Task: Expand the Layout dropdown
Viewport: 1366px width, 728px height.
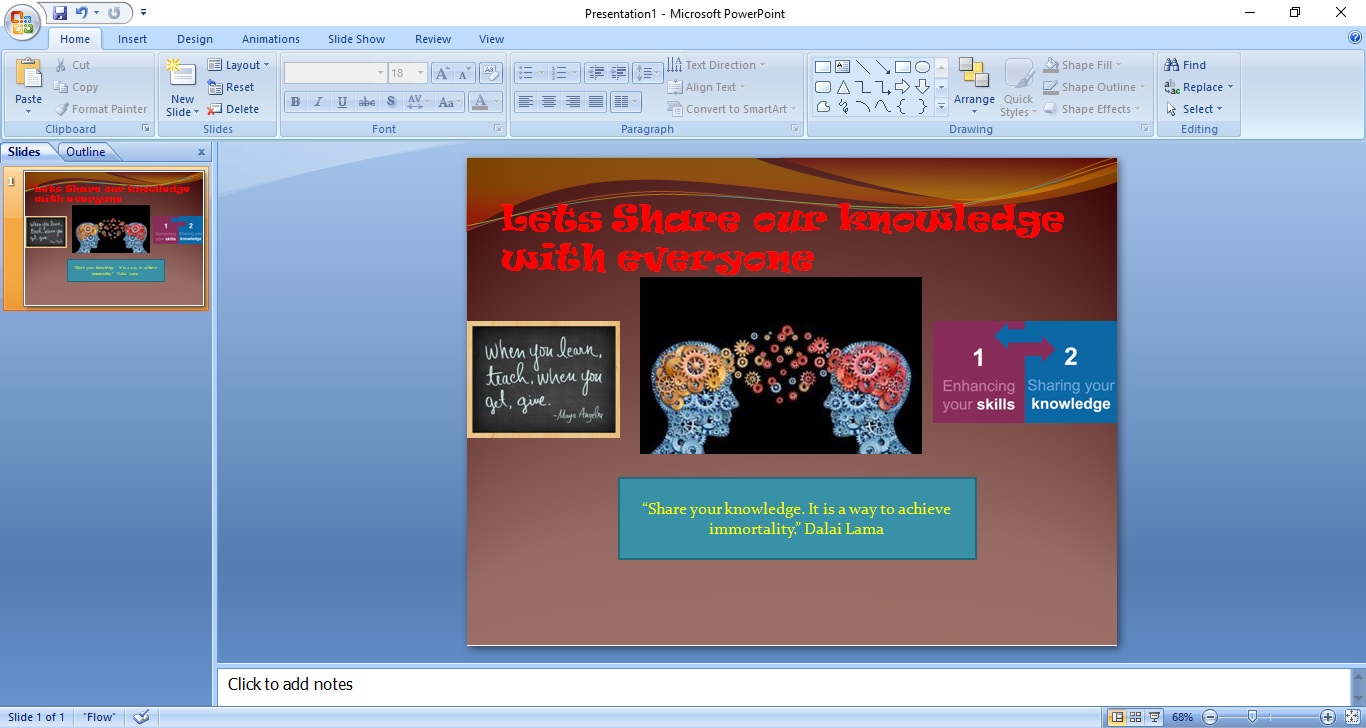Action: click(x=239, y=65)
